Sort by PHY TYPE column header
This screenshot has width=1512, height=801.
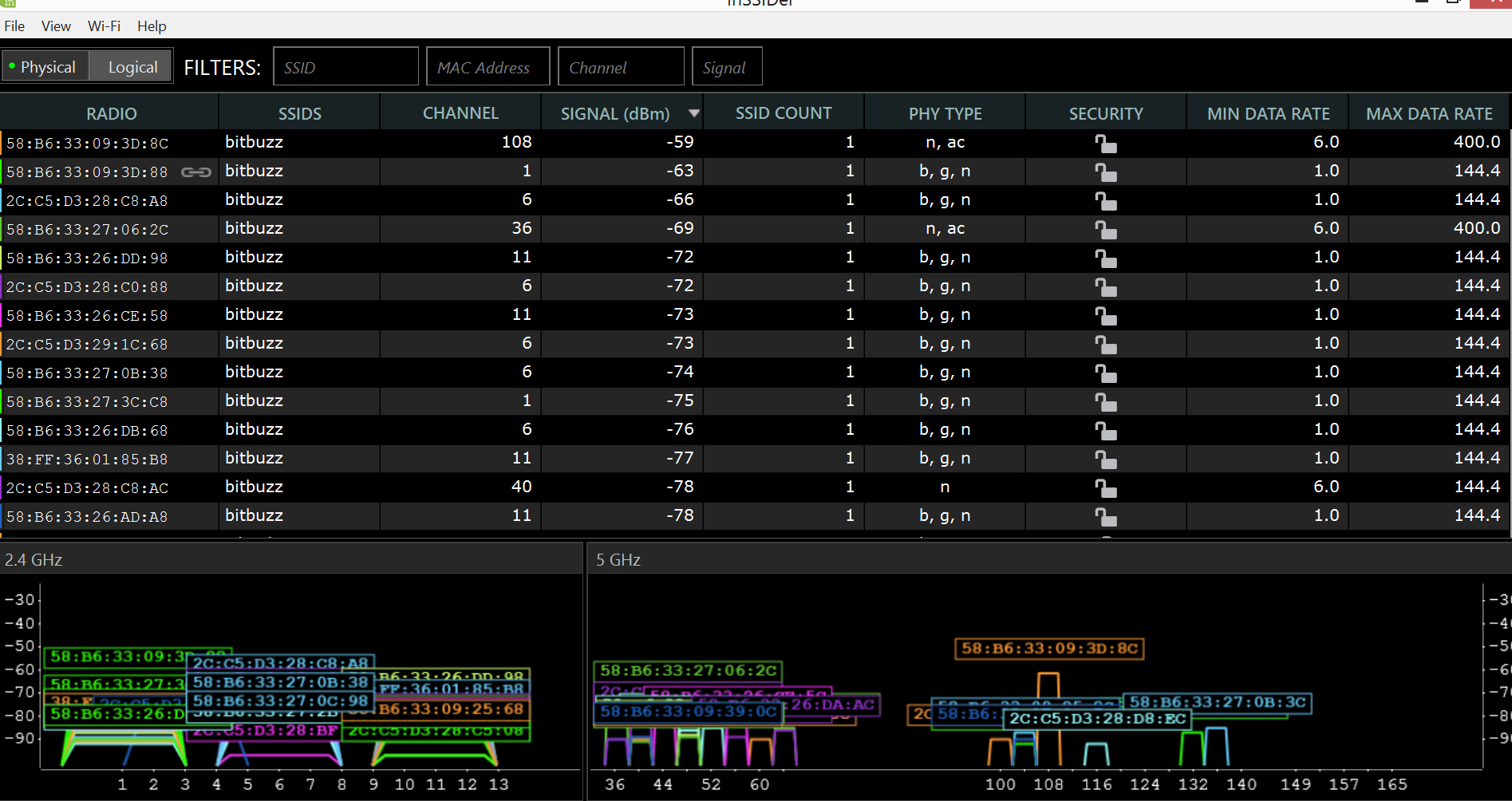[x=945, y=113]
